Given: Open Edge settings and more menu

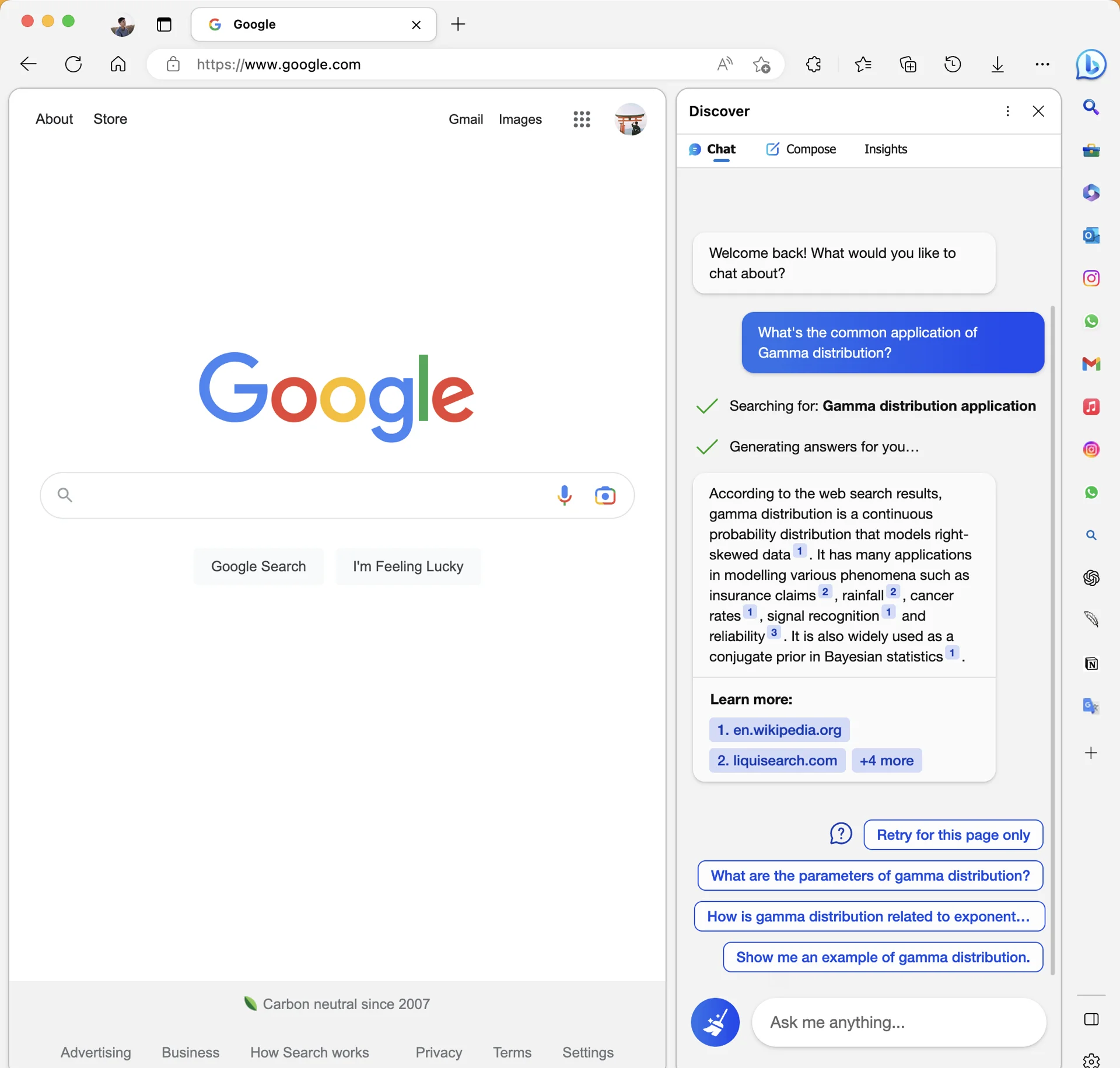Looking at the screenshot, I should (x=1042, y=64).
